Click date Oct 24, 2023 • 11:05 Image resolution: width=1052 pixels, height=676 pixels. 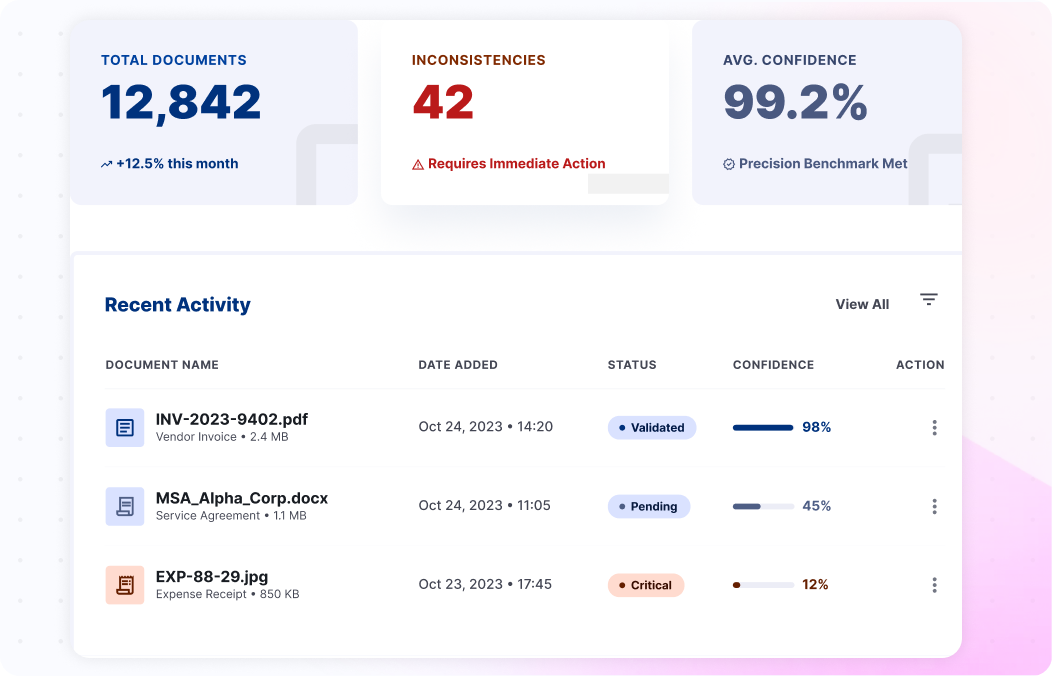pos(484,506)
